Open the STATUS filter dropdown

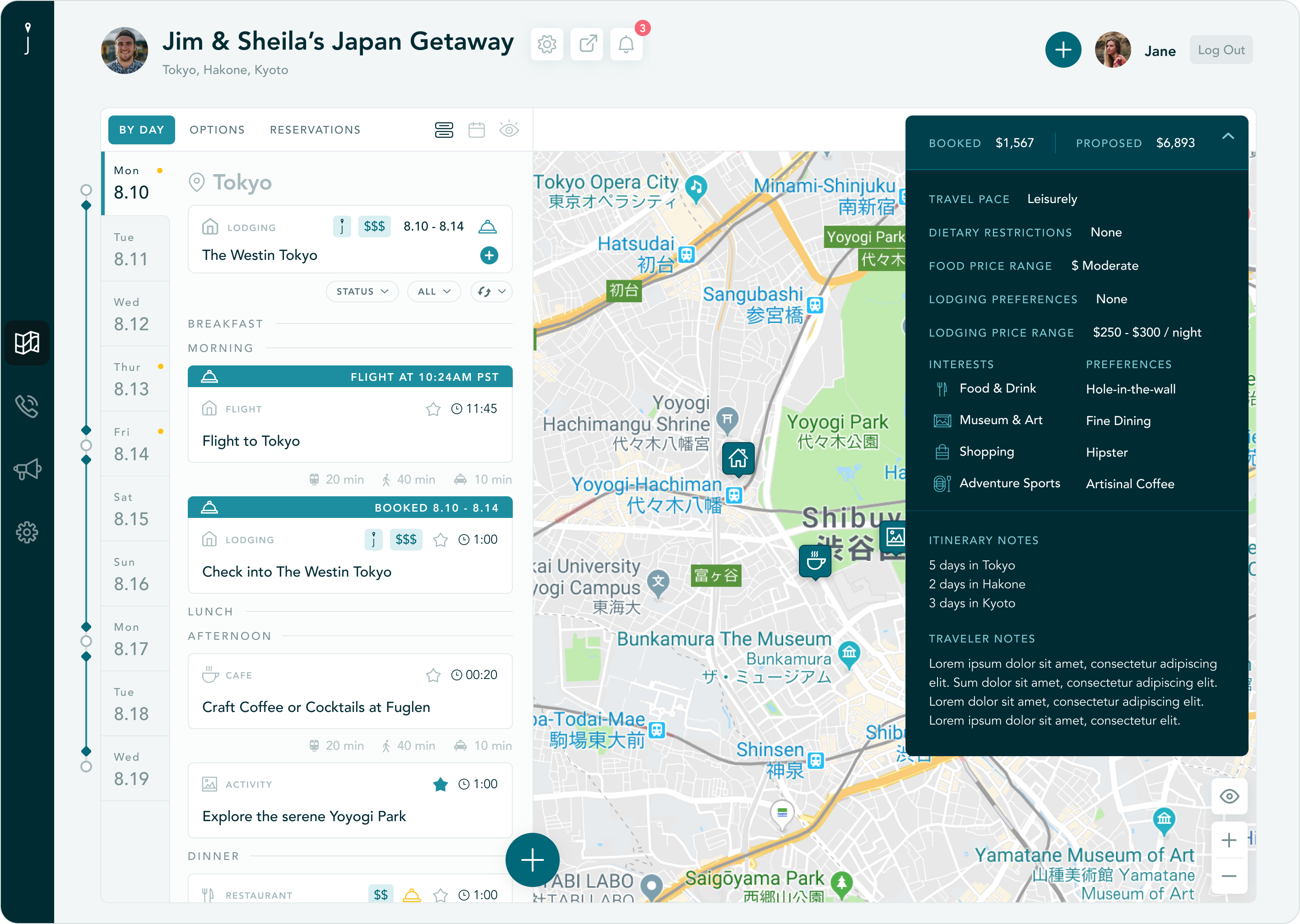click(362, 291)
